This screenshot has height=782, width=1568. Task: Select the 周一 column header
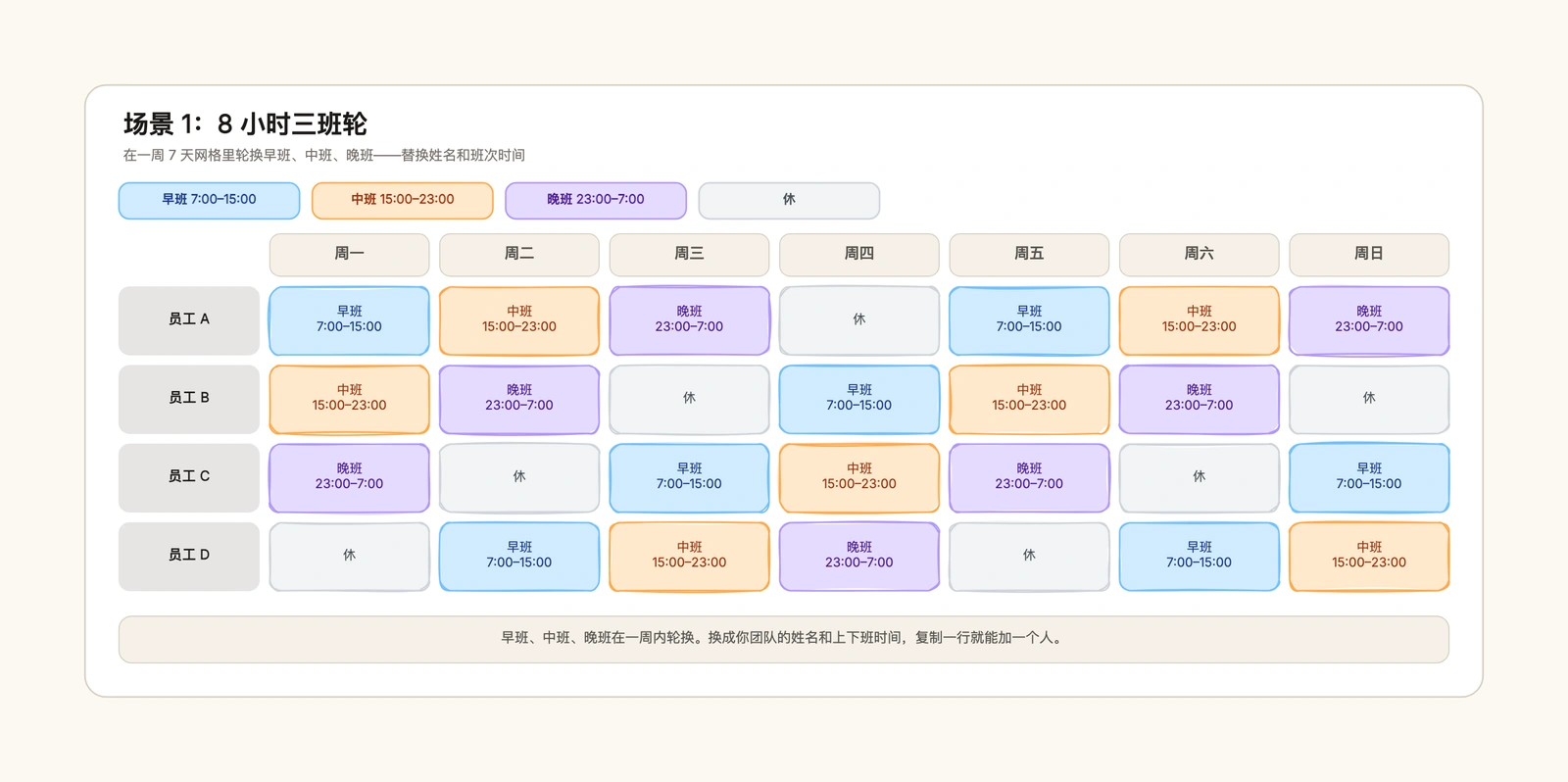[x=349, y=254]
